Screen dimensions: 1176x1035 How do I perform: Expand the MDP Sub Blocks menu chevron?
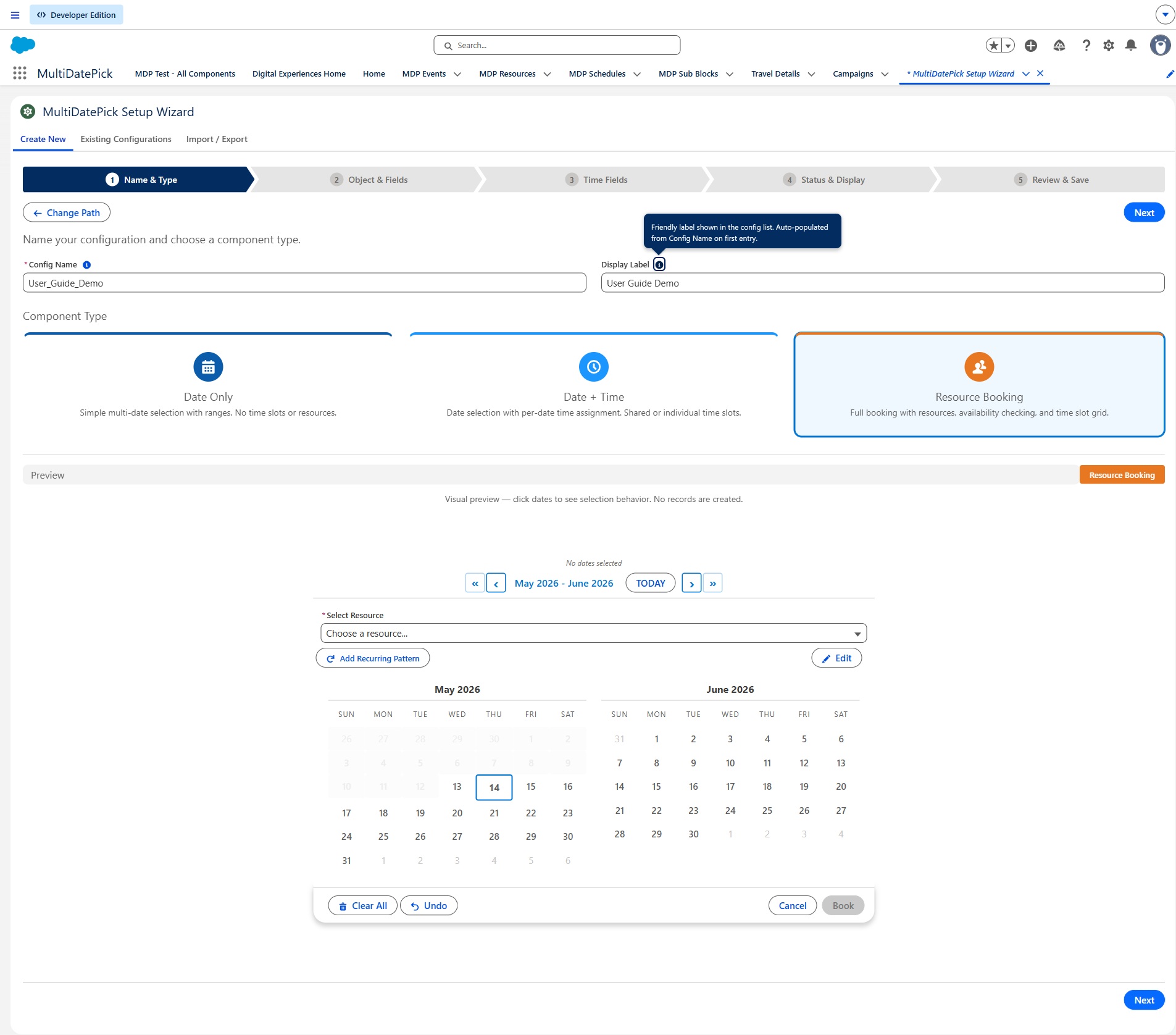[730, 74]
